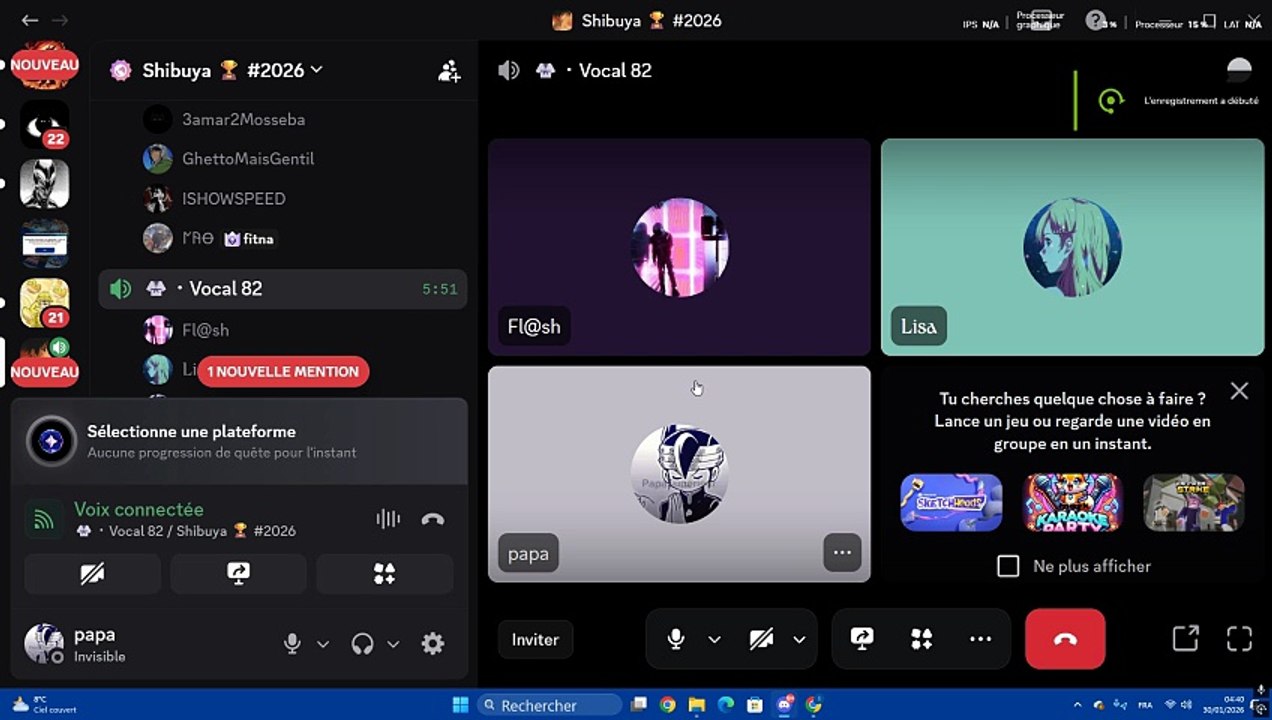
Task: Pop out the call window
Action: click(1185, 639)
